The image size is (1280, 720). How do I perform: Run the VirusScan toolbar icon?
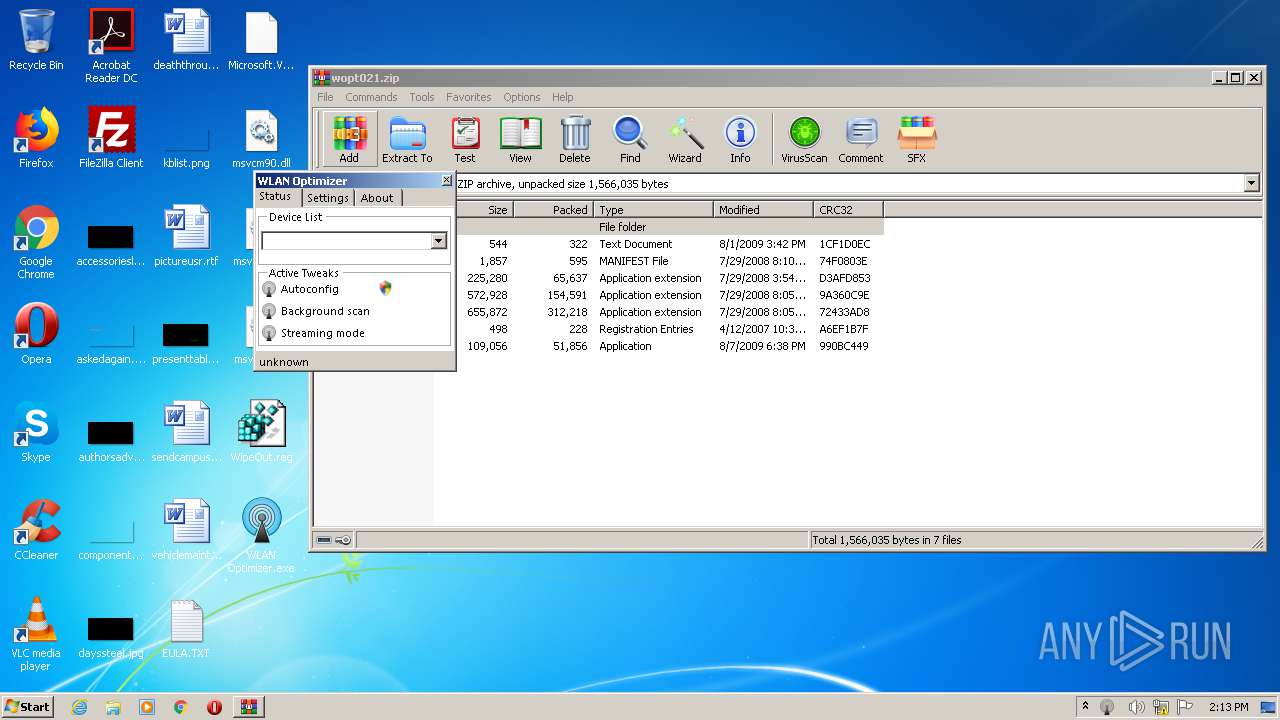804,139
